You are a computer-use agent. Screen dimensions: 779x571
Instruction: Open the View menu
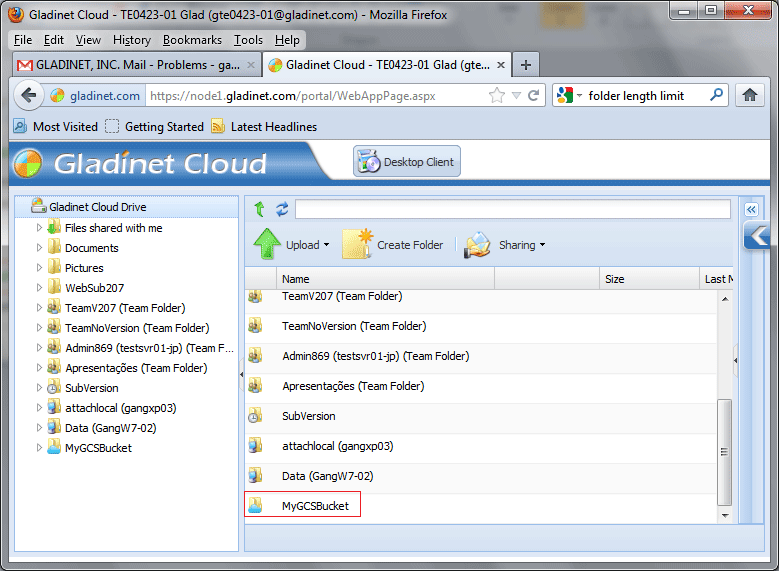click(88, 40)
